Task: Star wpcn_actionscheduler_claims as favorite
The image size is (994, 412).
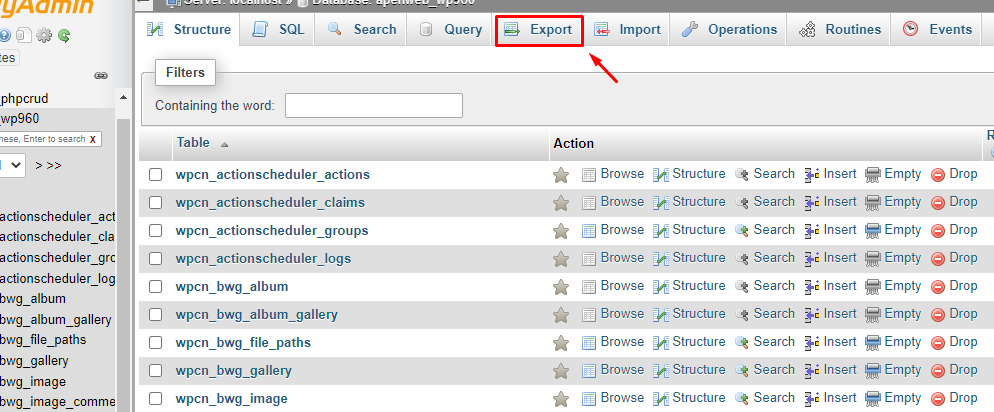Action: [561, 203]
